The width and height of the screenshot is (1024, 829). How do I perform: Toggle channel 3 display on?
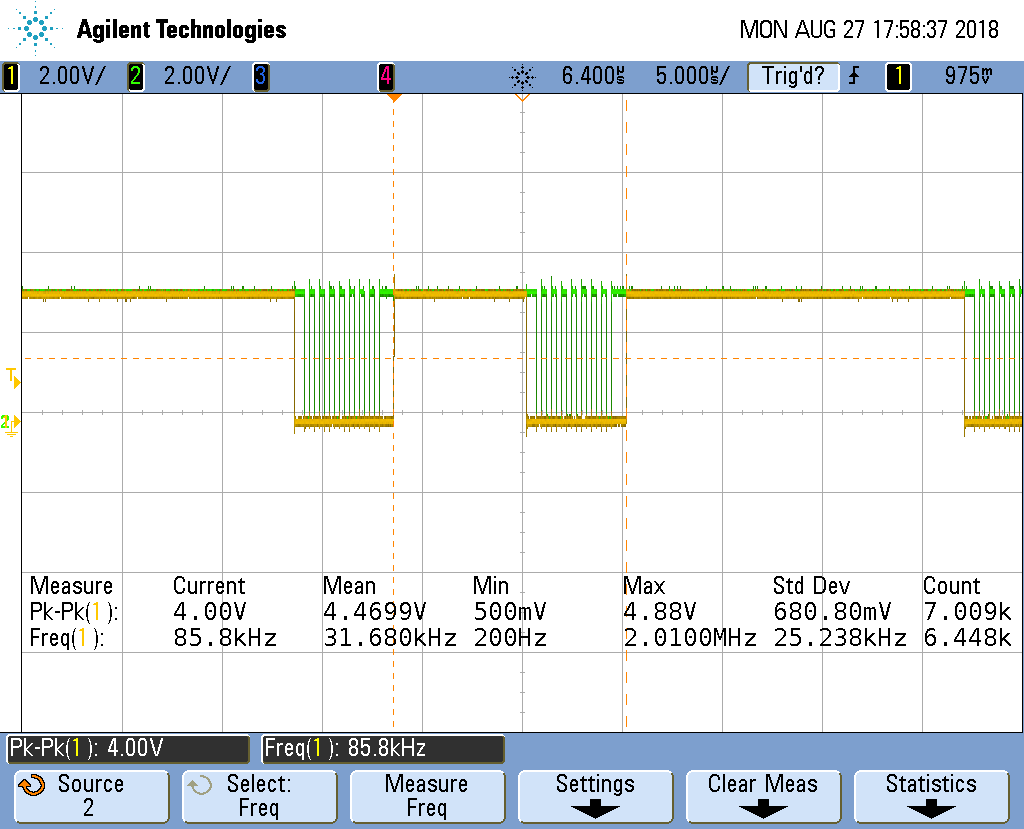261,76
